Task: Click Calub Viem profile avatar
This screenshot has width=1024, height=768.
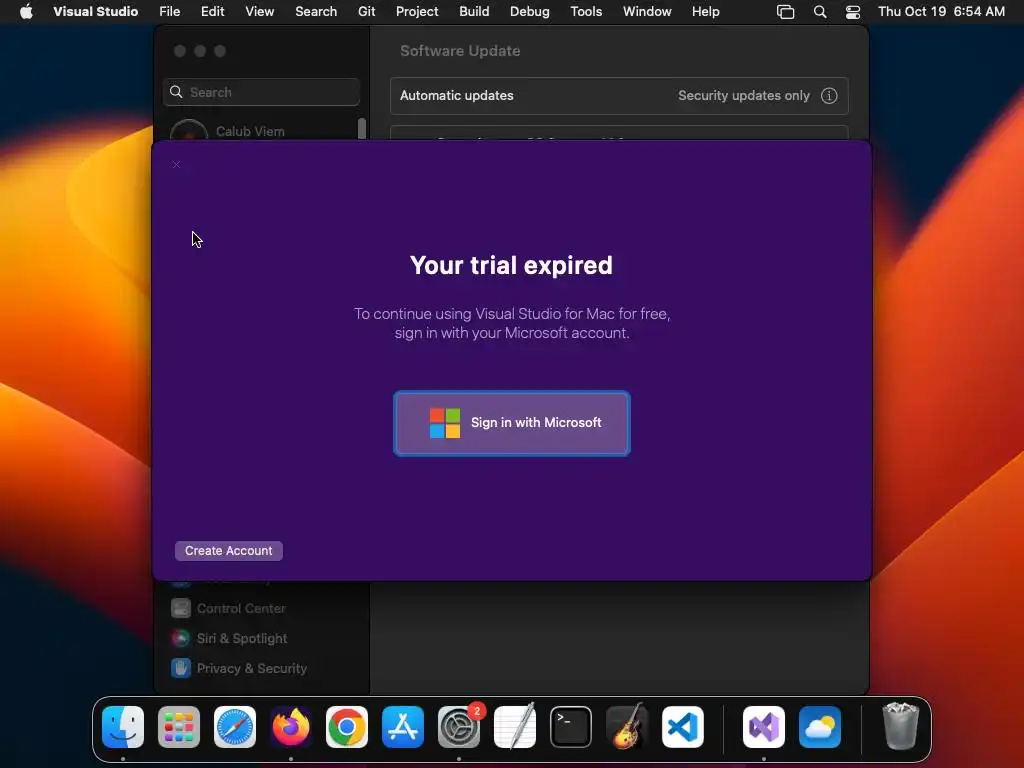Action: [189, 130]
